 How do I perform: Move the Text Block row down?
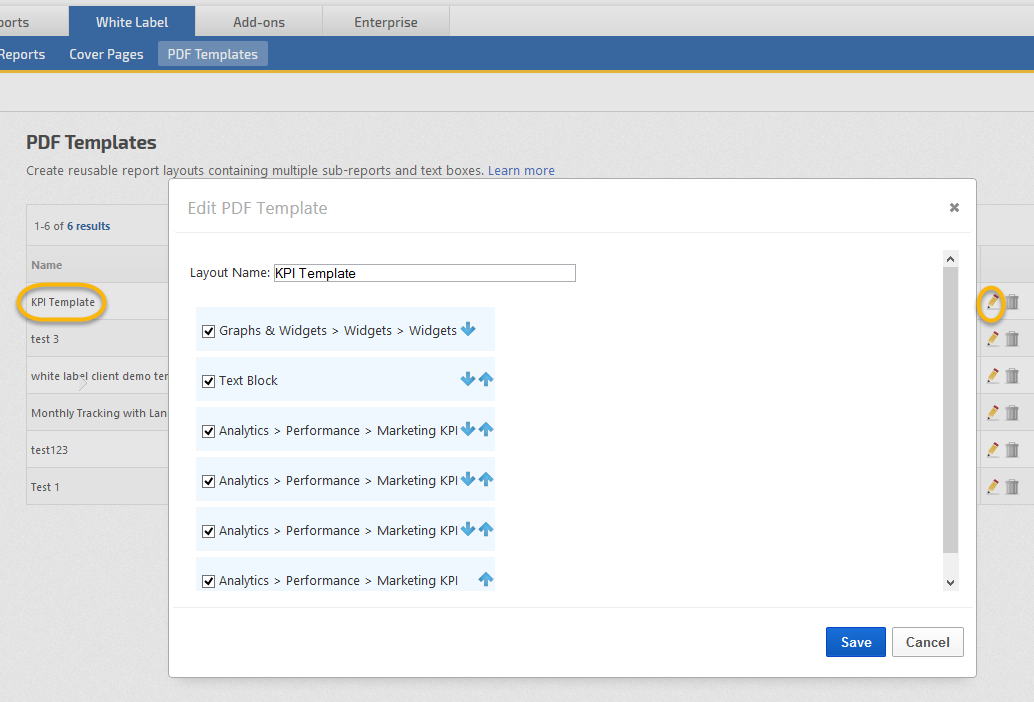pos(468,380)
